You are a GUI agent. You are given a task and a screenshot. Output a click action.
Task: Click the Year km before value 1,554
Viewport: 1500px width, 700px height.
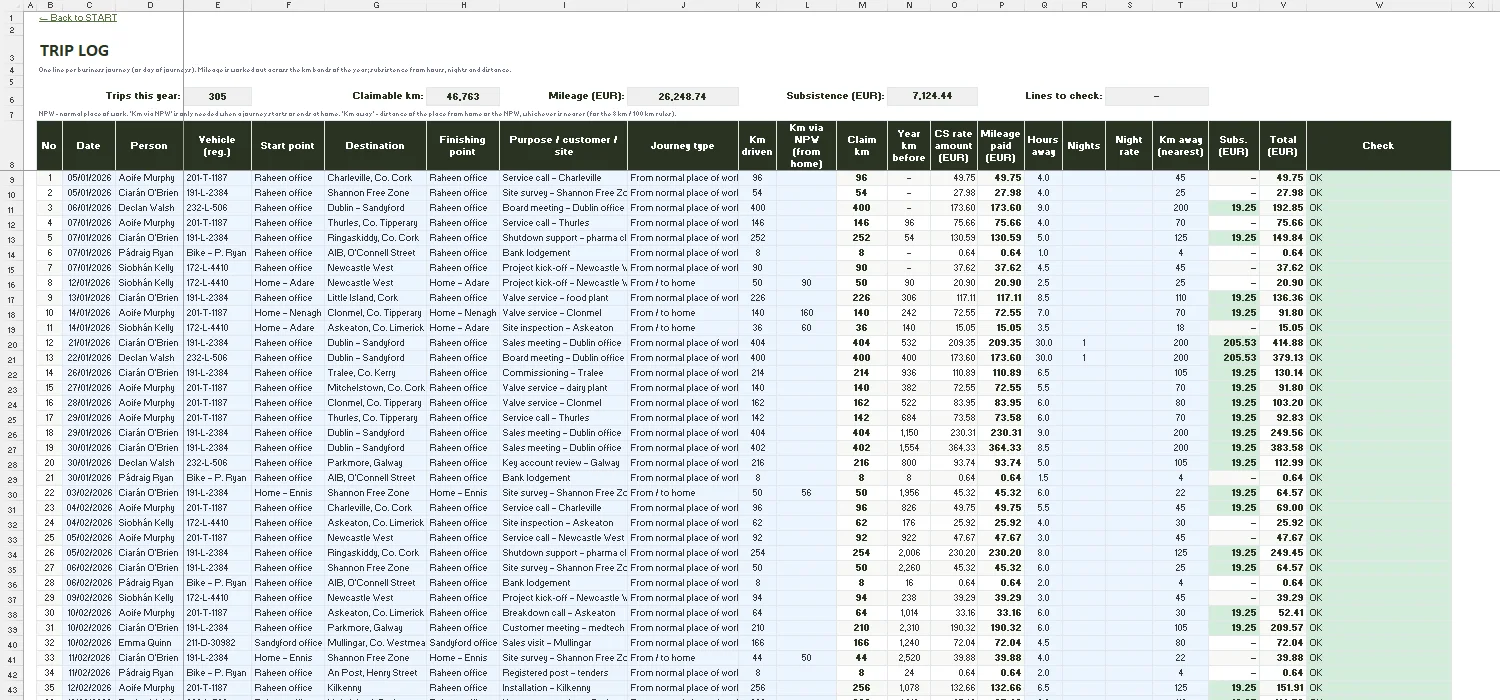click(x=909, y=448)
